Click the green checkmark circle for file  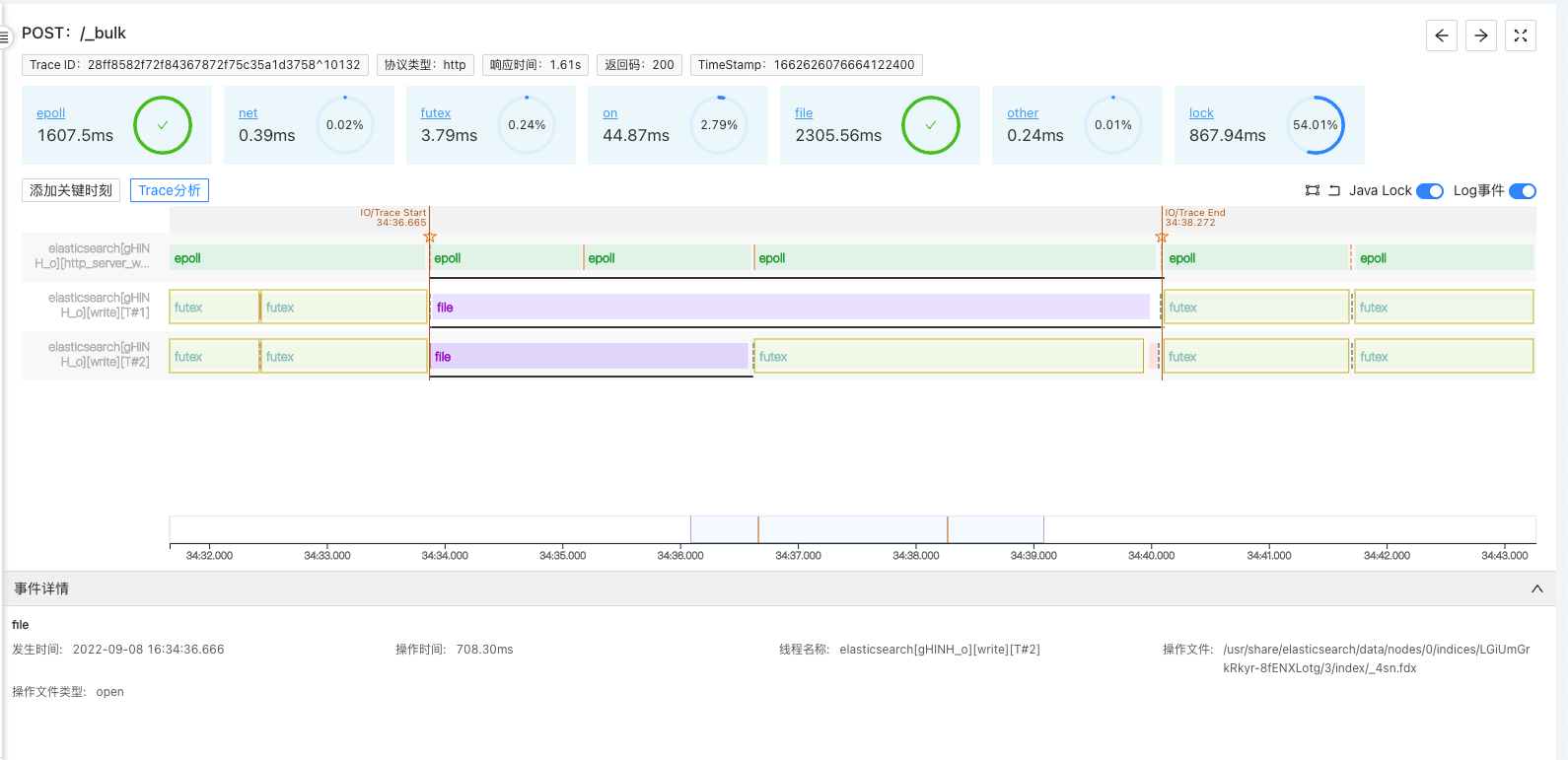click(x=930, y=125)
